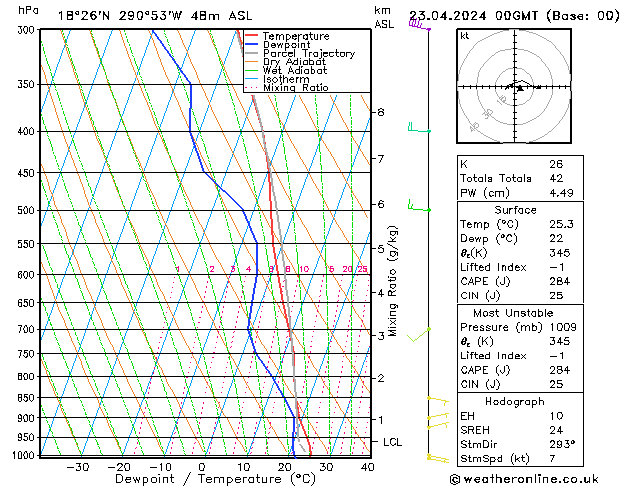Screen dimensions: 629x486
Task: Click the PW (cm) value 4.49
Action: 561,192
